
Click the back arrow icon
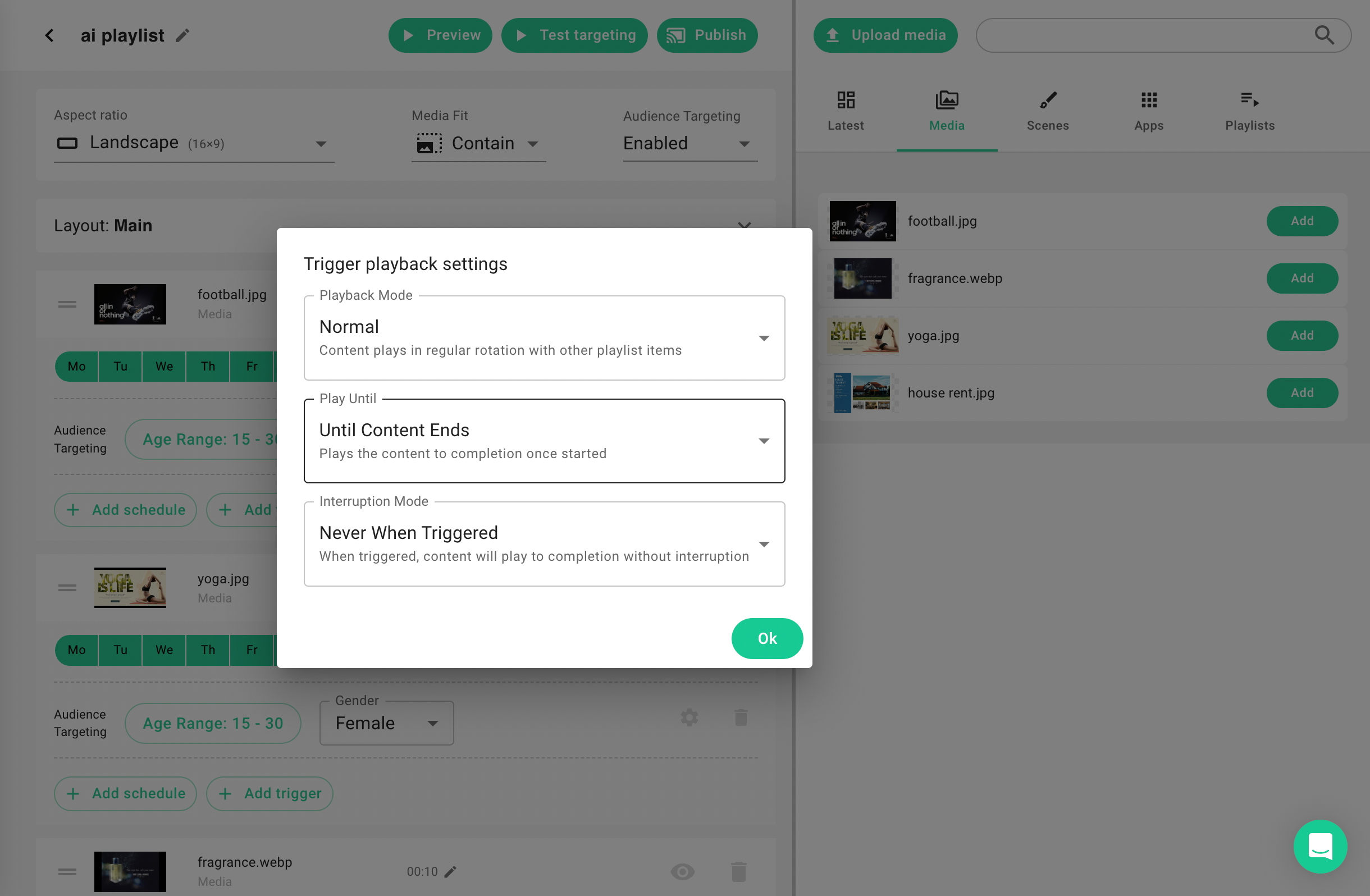point(49,36)
